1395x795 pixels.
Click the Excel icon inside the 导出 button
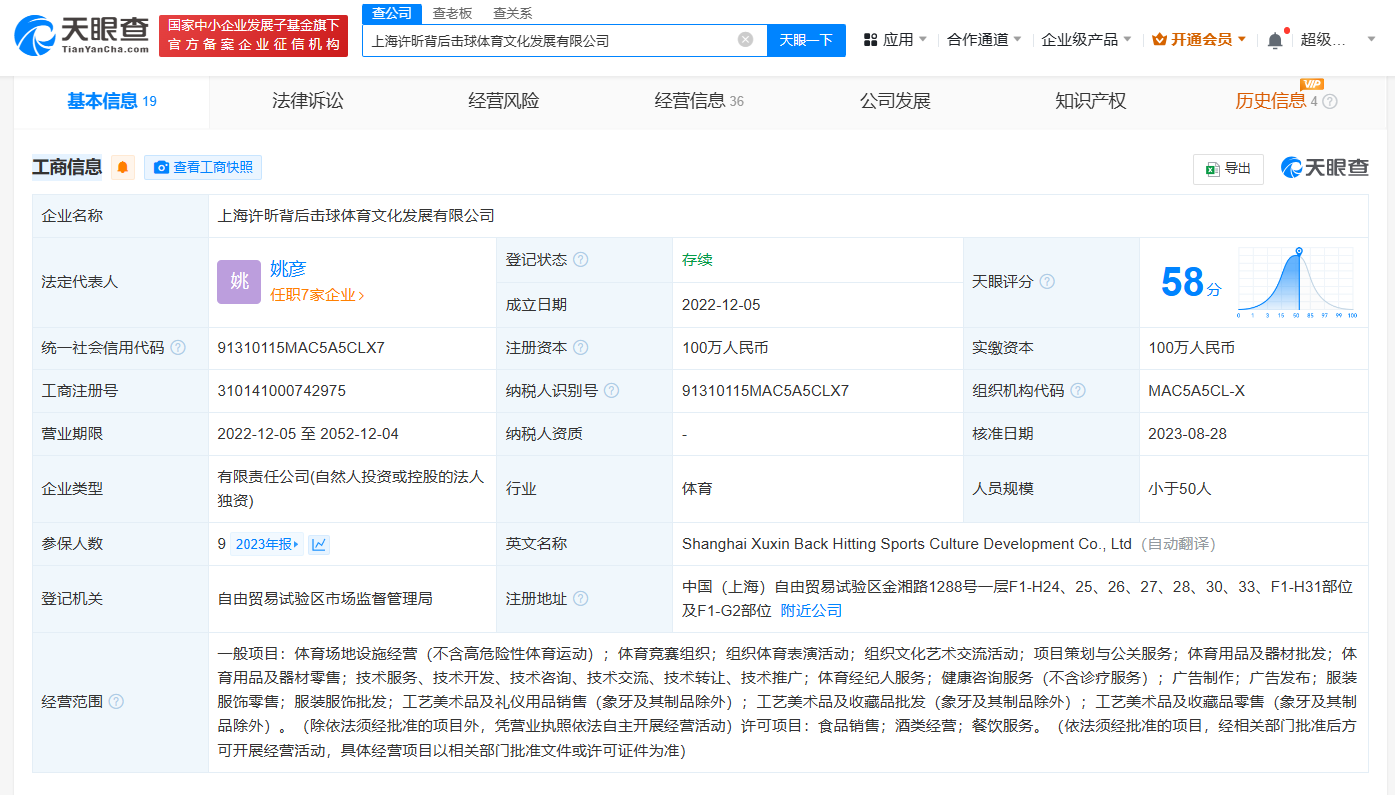coord(1210,169)
